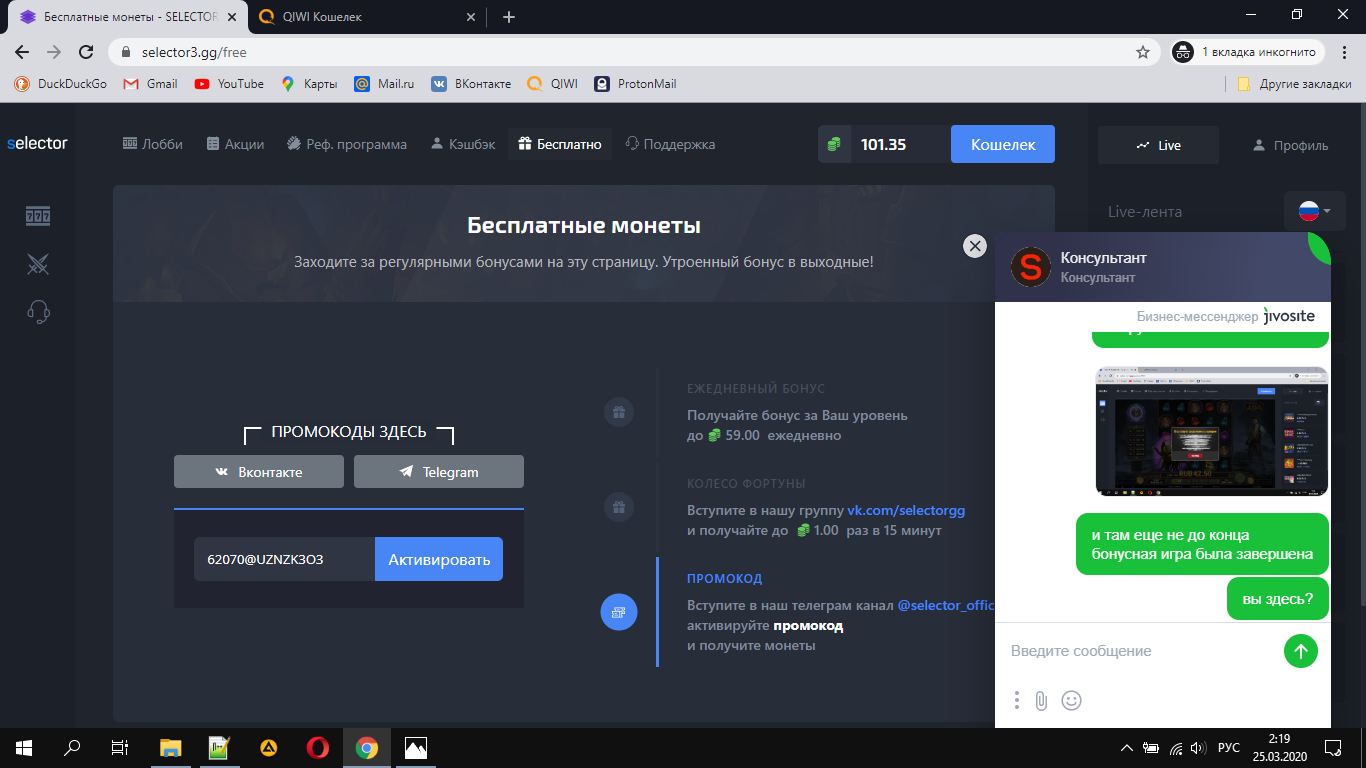Open Реф. программа page
This screenshot has width=1366, height=768.
pyautogui.click(x=346, y=144)
